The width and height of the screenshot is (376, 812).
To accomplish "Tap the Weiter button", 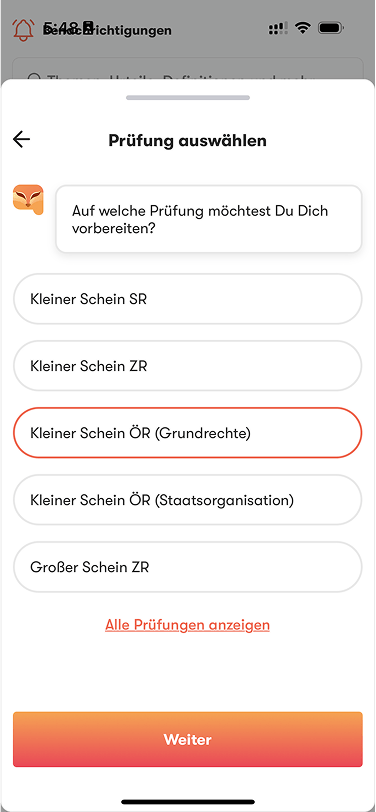I will point(187,740).
